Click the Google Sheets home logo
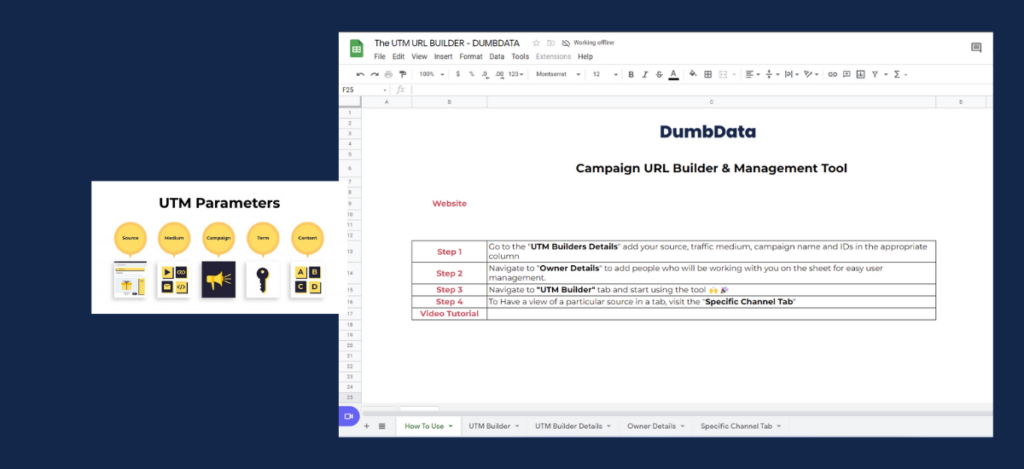The height and width of the screenshot is (469, 1024). (x=357, y=48)
